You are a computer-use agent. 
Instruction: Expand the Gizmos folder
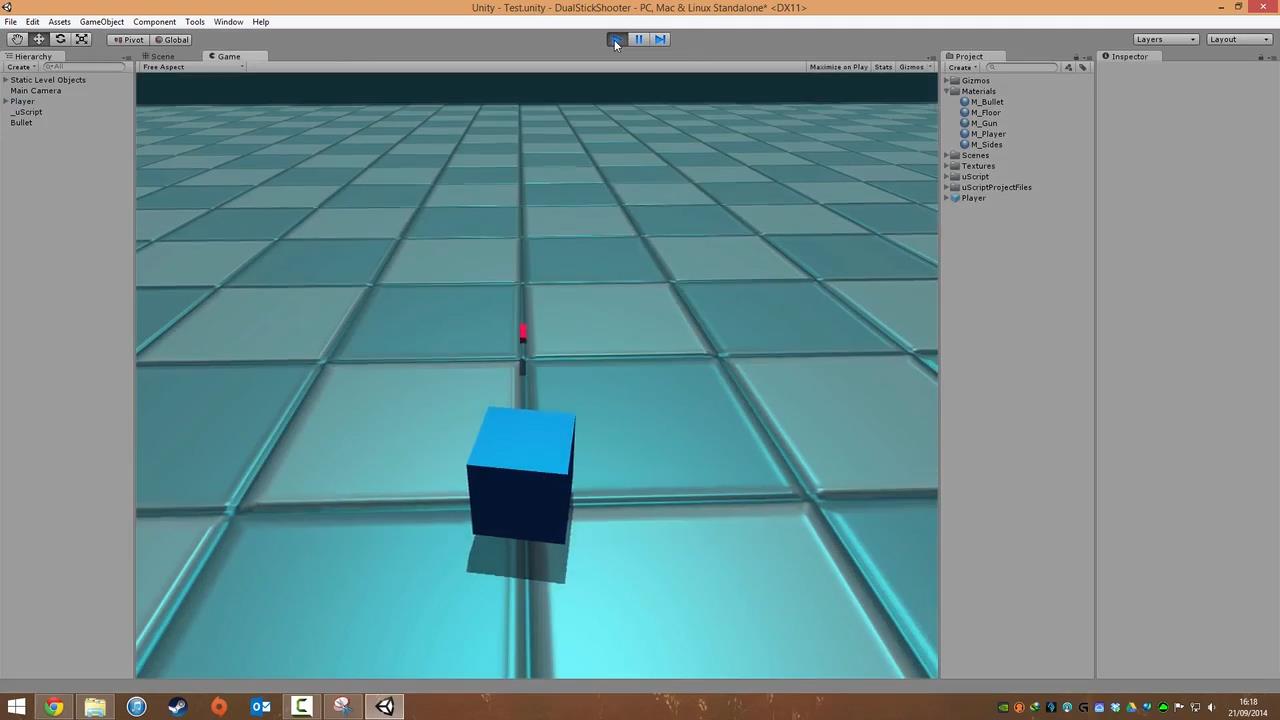947,81
